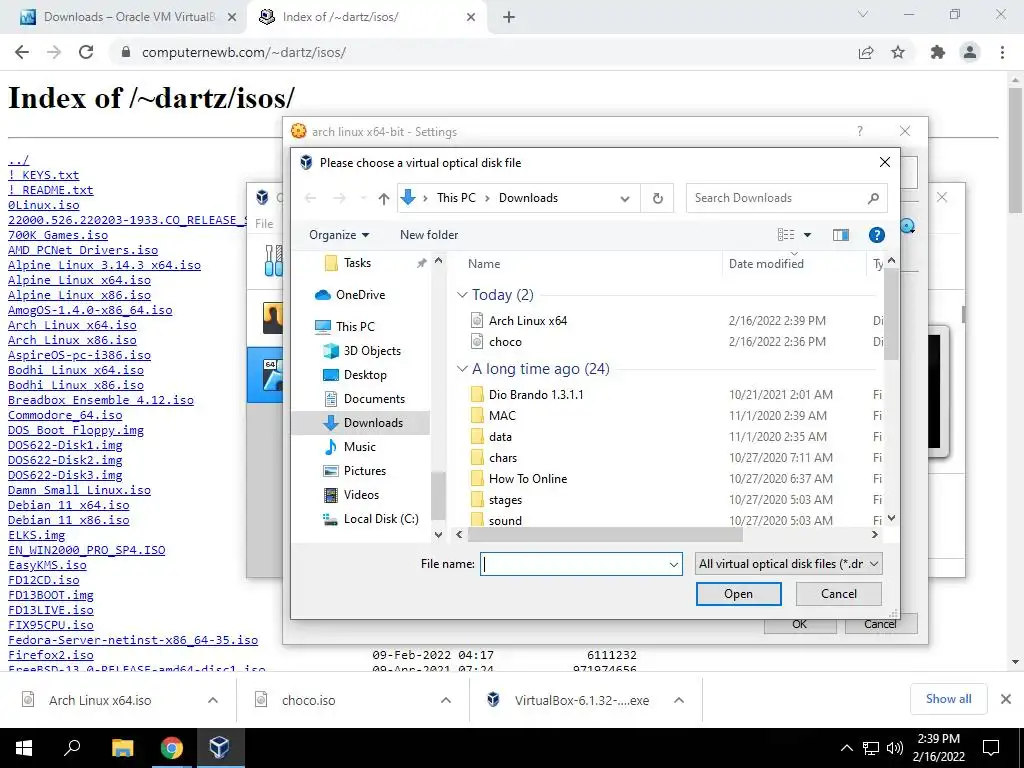The height and width of the screenshot is (768, 1024).
Task: Open the file dialog help icon
Action: tap(876, 235)
